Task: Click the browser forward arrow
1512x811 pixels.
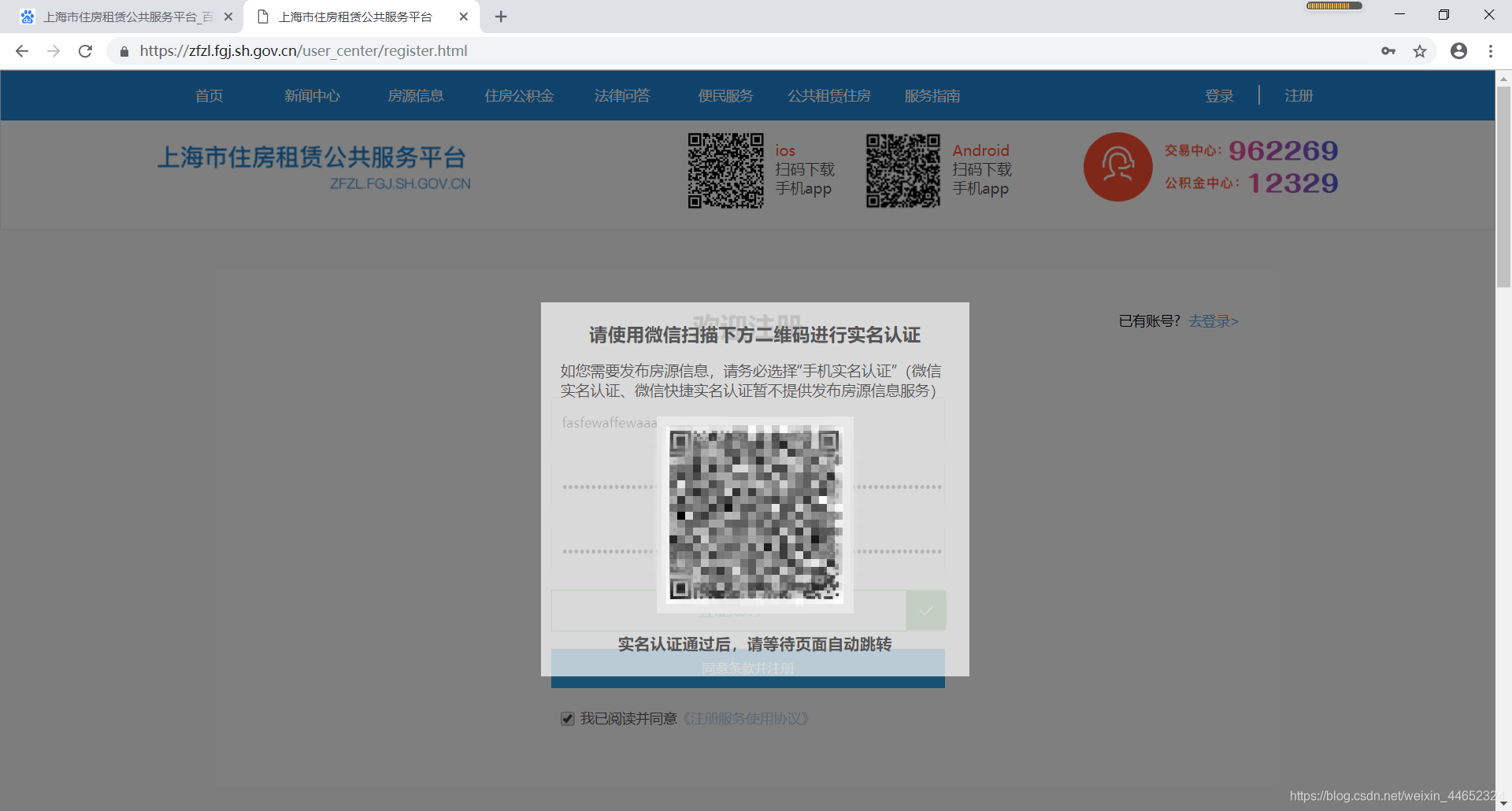Action: [54, 51]
